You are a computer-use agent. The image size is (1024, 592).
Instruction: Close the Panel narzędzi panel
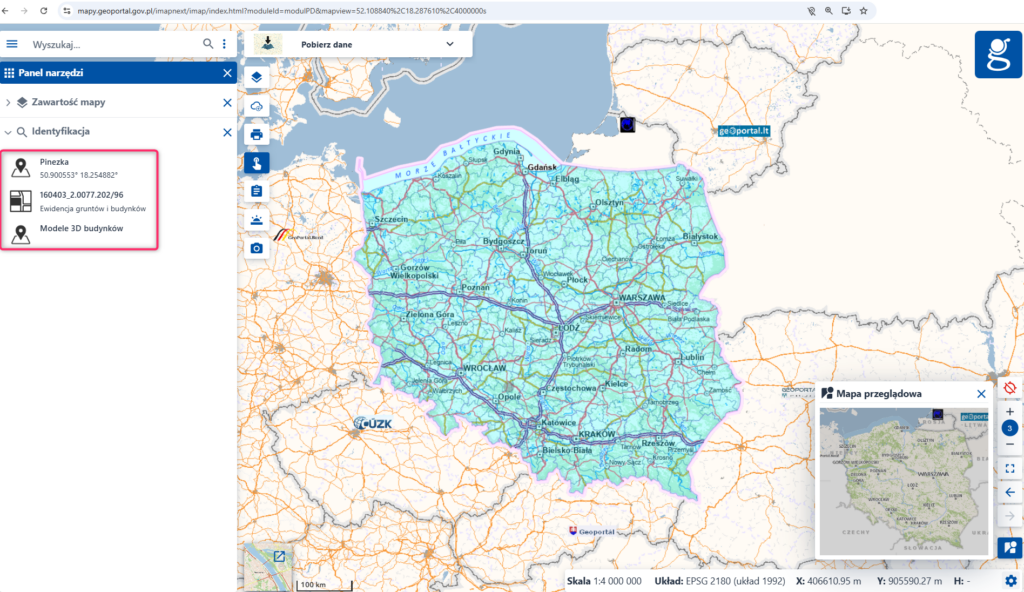[227, 73]
